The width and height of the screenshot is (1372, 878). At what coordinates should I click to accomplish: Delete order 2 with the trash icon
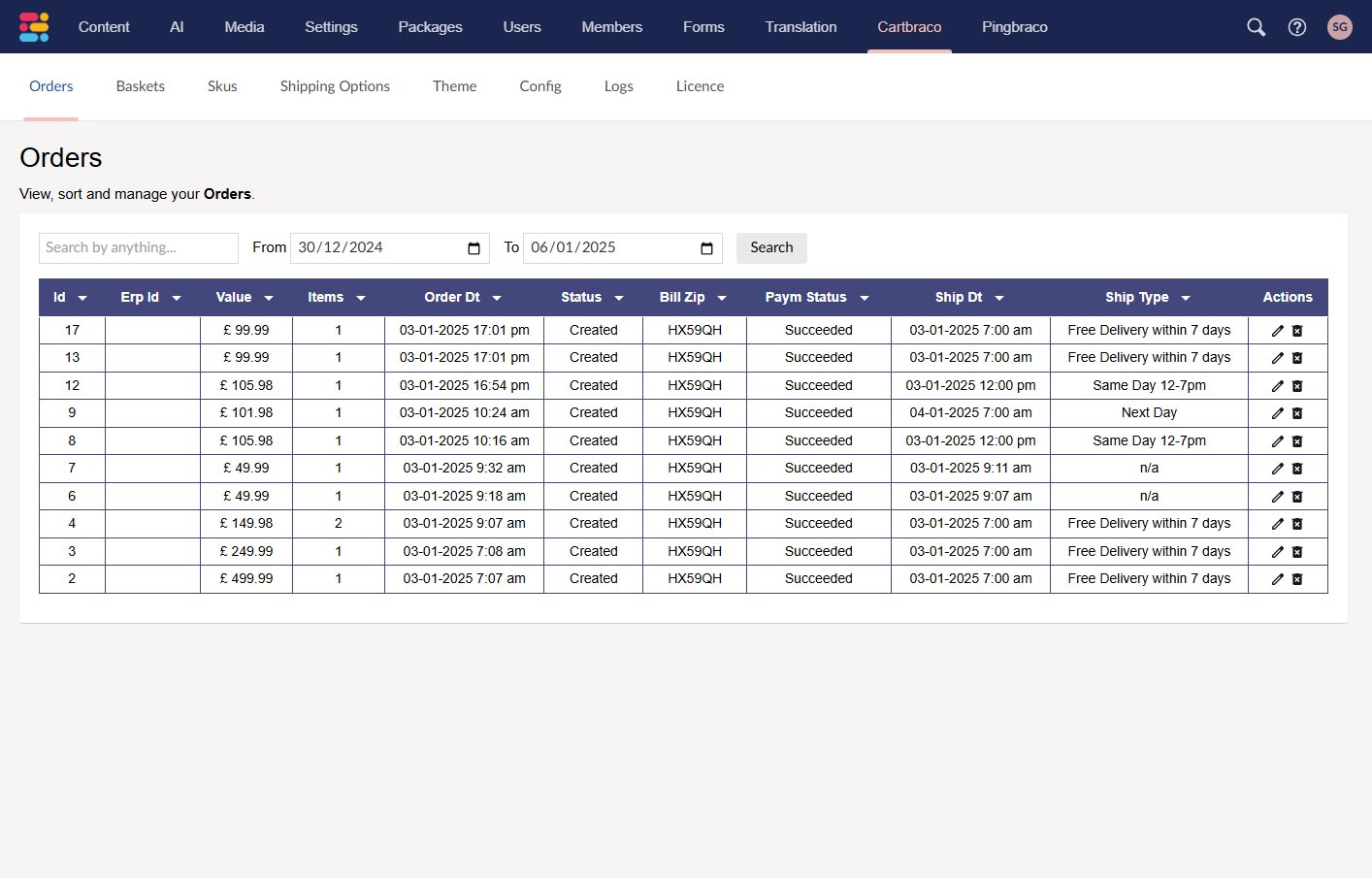(x=1297, y=579)
